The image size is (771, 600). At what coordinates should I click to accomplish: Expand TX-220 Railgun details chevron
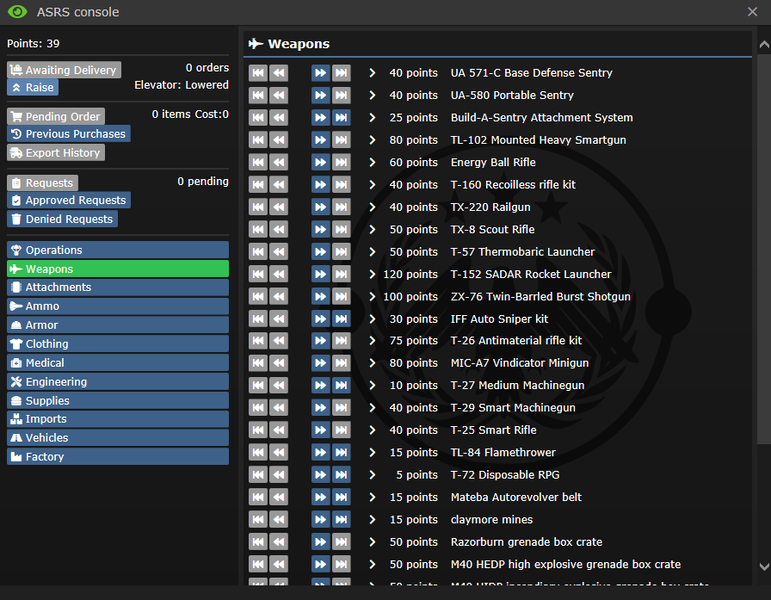click(x=372, y=207)
